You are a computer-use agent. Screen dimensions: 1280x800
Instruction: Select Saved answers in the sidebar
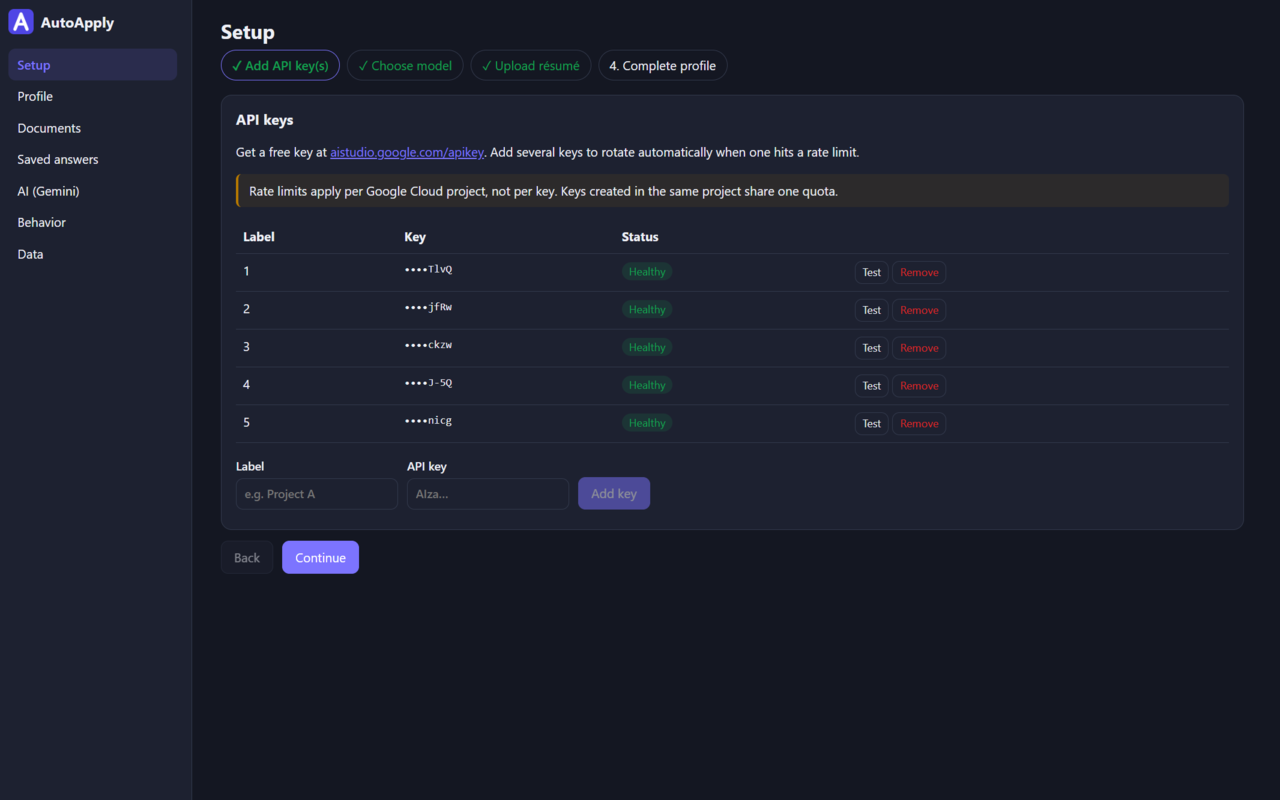pos(93,159)
